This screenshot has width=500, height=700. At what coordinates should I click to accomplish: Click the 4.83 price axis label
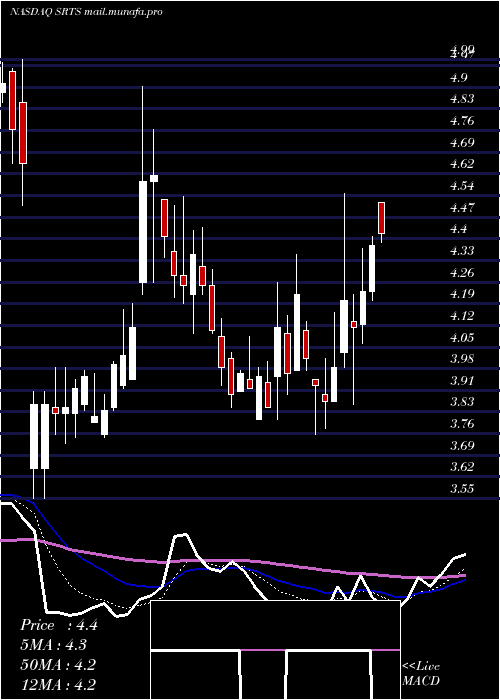click(462, 100)
